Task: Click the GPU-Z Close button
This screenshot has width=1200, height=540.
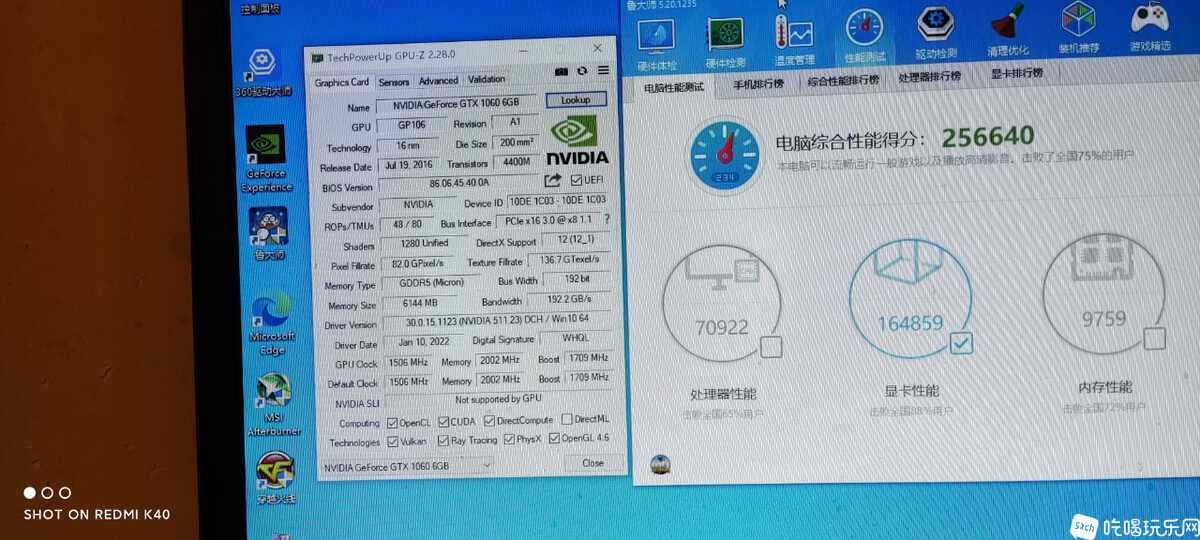Action: pyautogui.click(x=593, y=462)
